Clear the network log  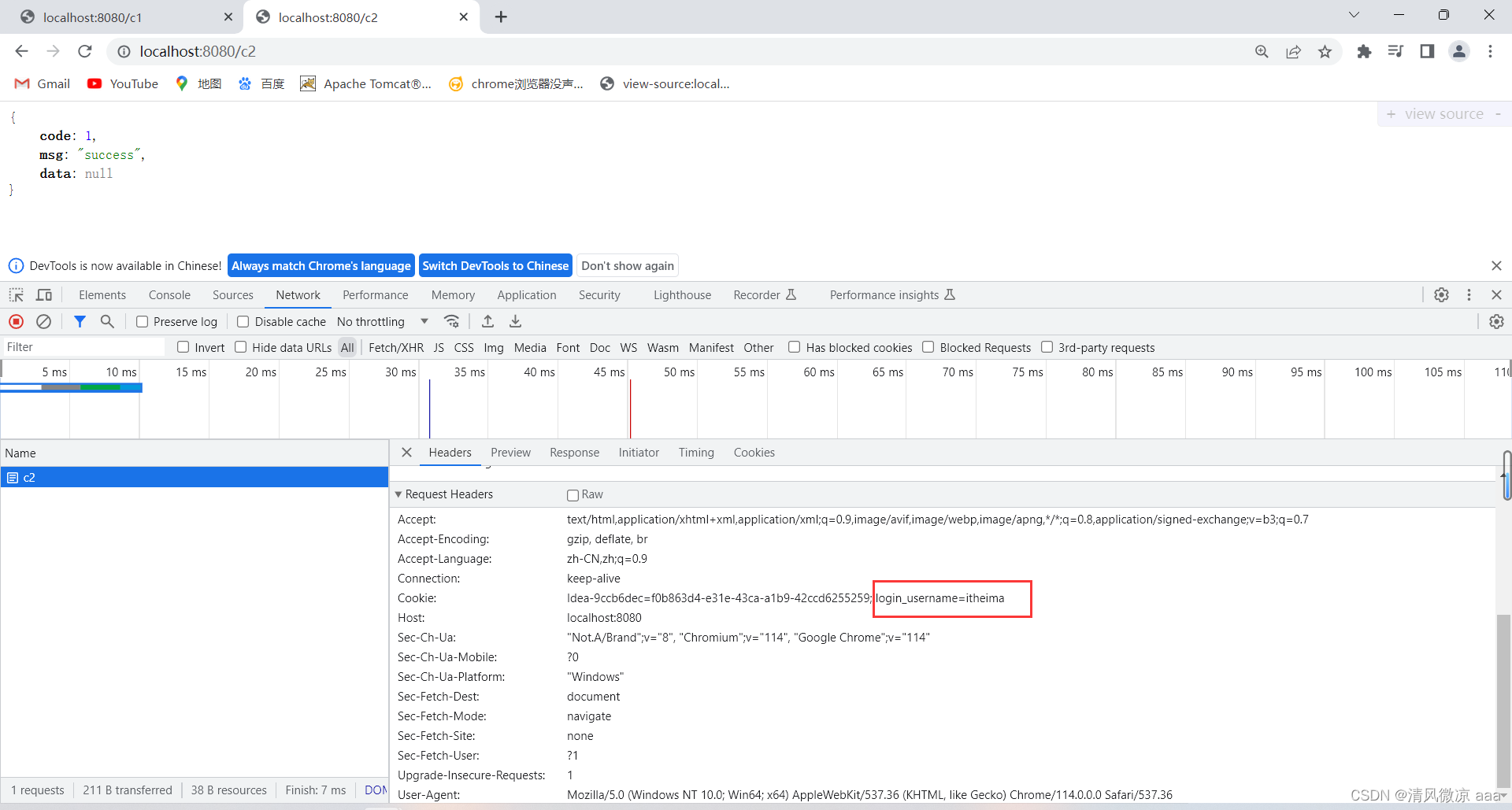[x=44, y=321]
